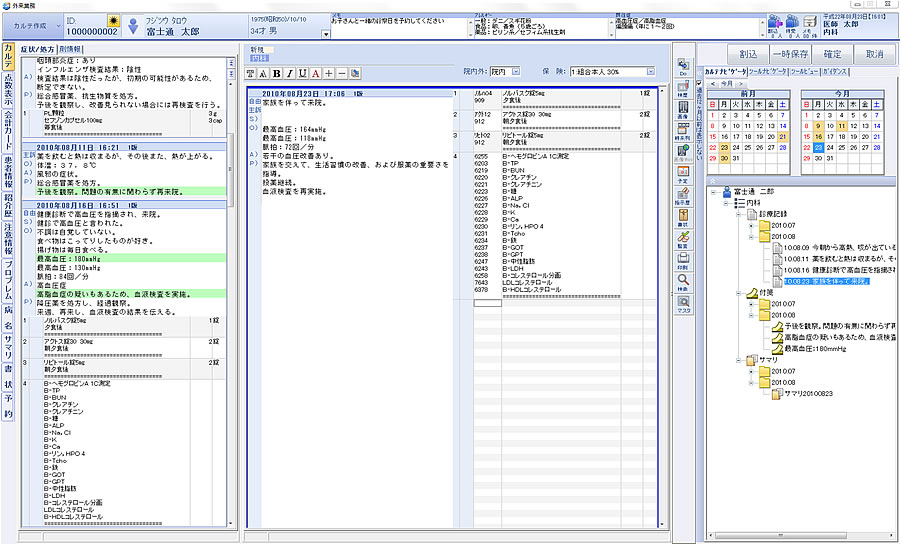This screenshot has height=544, width=900.
Task: Switch to the ツールナビゲータ tab
Action: coord(768,72)
